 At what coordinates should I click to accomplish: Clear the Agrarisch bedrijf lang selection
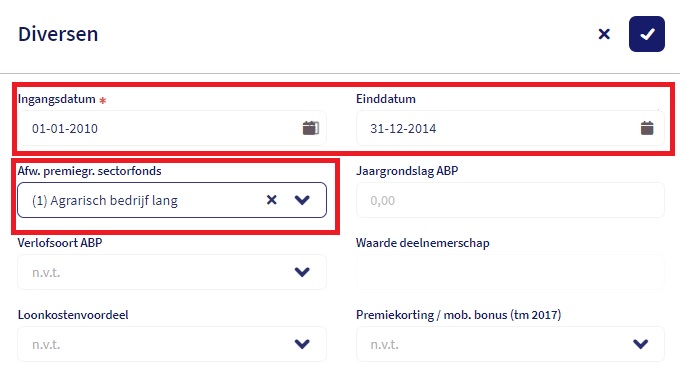tap(272, 200)
